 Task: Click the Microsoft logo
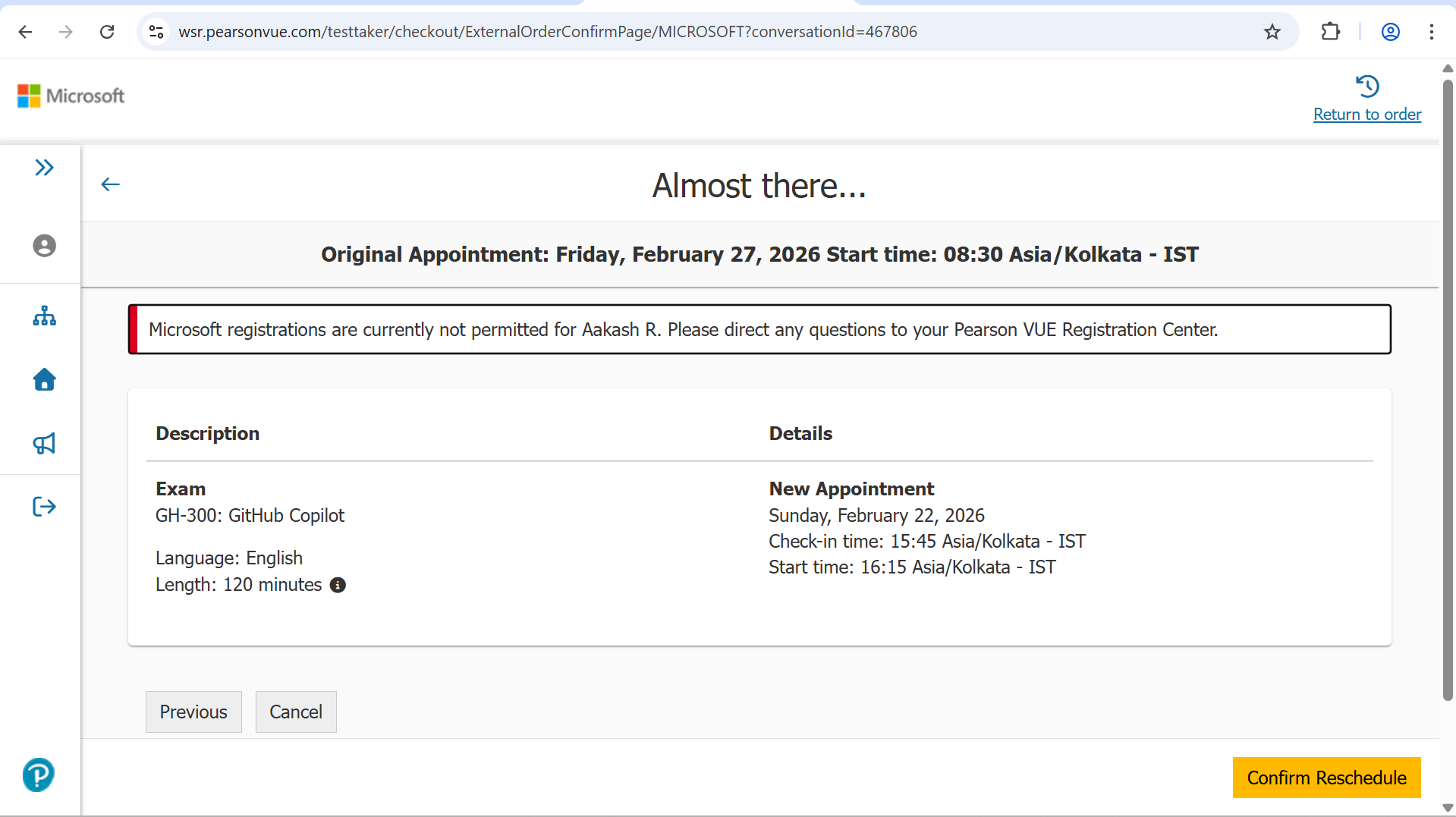(x=71, y=96)
